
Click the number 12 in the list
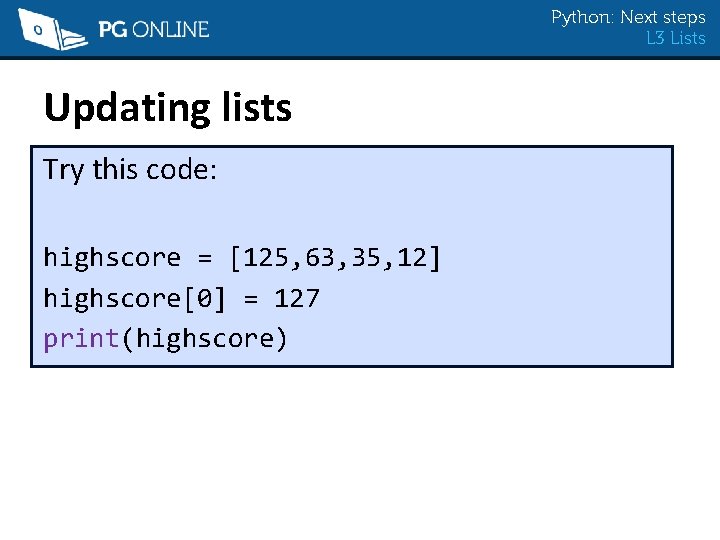pyautogui.click(x=413, y=258)
